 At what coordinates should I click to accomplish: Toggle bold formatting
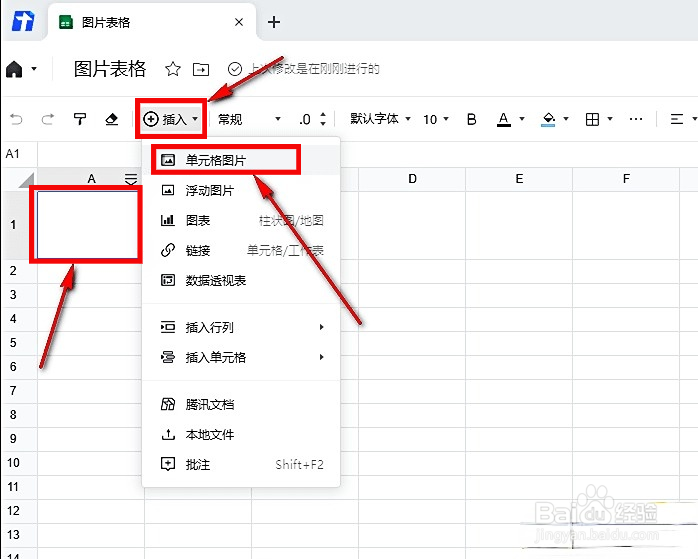[x=471, y=119]
